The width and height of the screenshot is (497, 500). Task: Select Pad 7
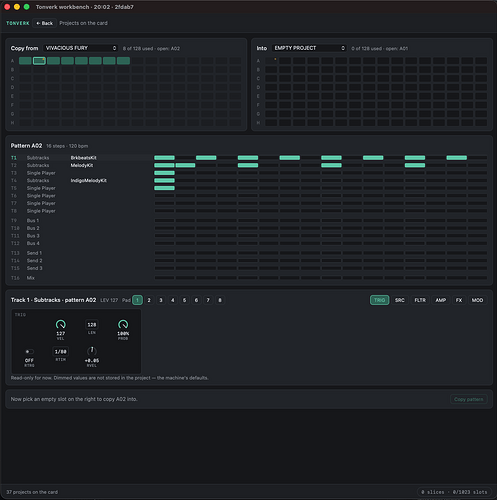208,300
